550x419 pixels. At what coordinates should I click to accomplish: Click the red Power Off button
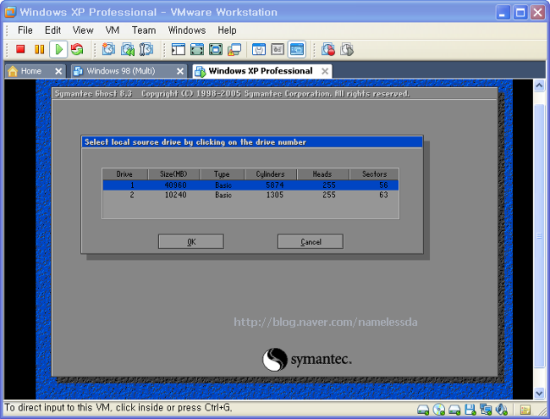tap(20, 49)
